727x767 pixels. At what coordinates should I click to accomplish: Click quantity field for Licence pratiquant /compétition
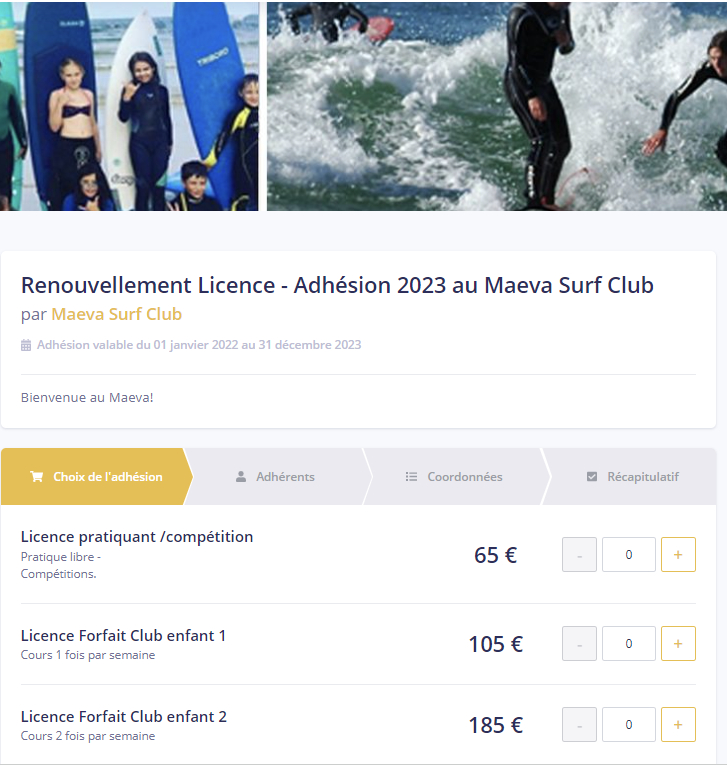[628, 554]
